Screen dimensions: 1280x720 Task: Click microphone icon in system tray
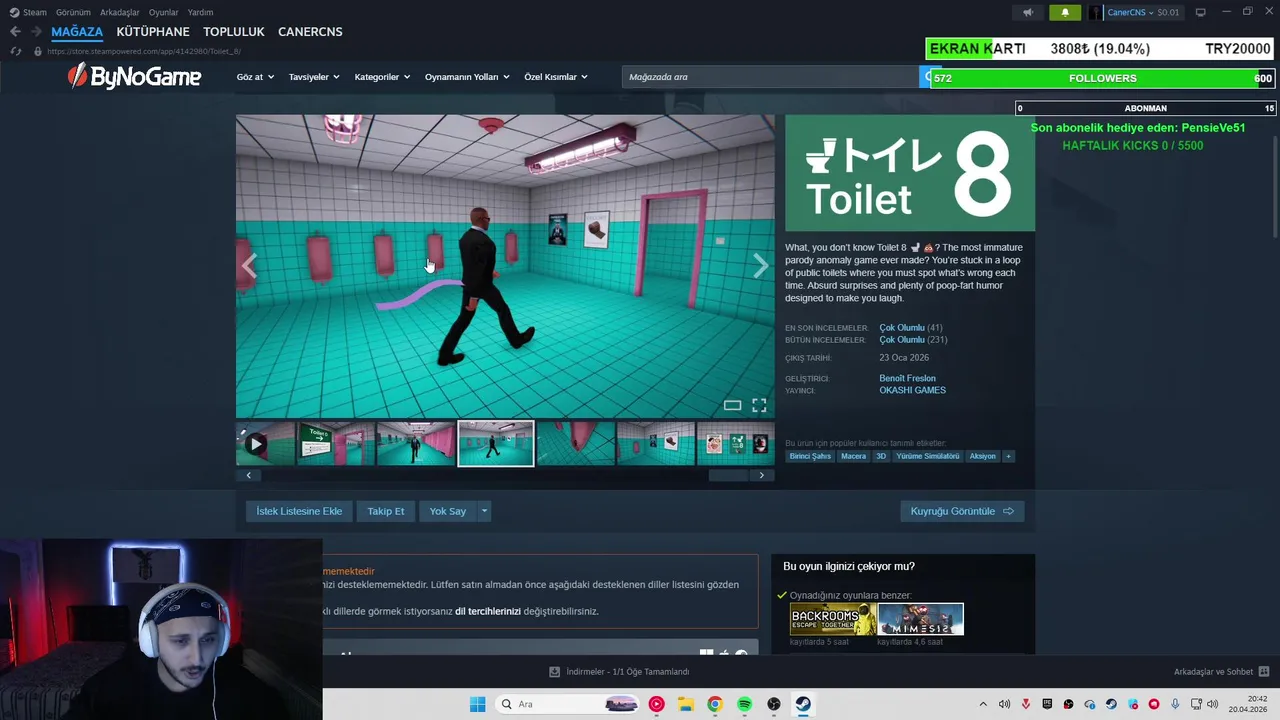[1175, 704]
